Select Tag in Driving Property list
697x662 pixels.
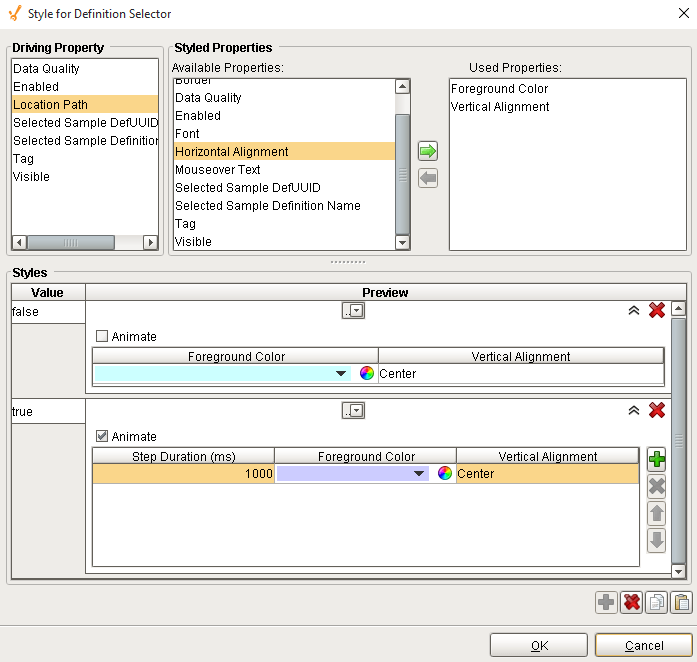(84, 159)
